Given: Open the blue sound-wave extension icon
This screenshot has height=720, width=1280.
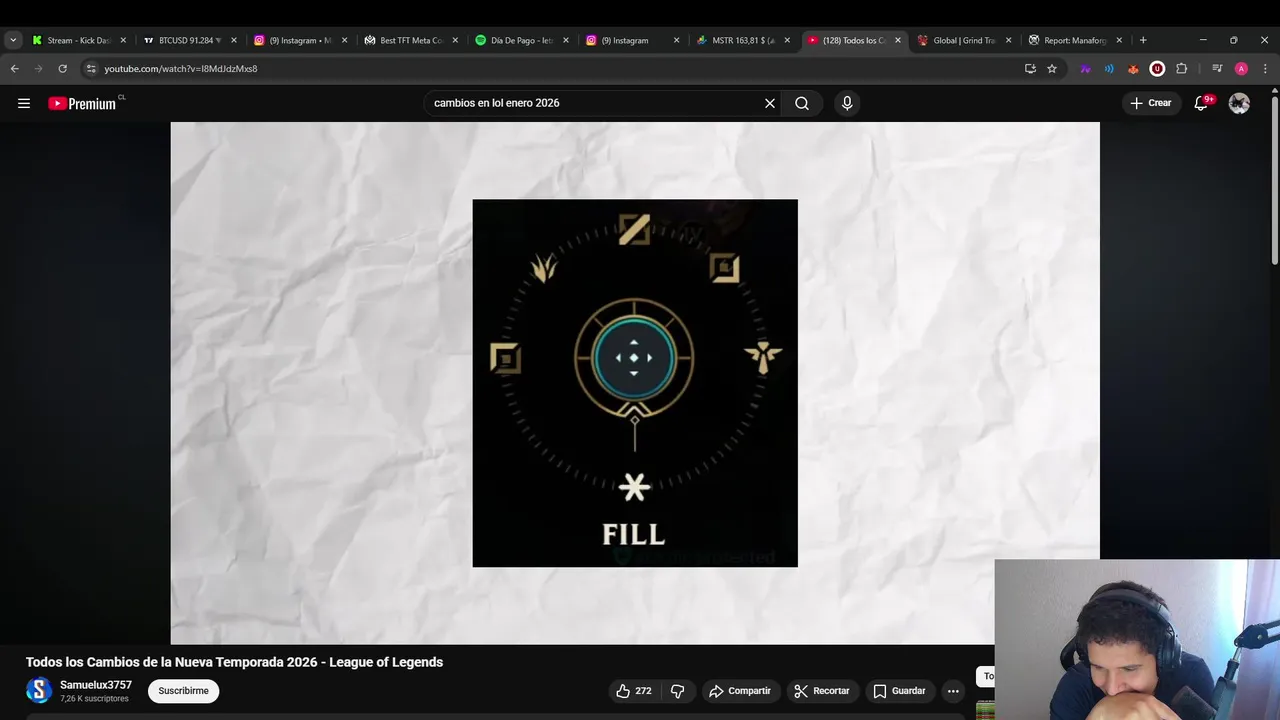Looking at the screenshot, I should pos(1109,69).
